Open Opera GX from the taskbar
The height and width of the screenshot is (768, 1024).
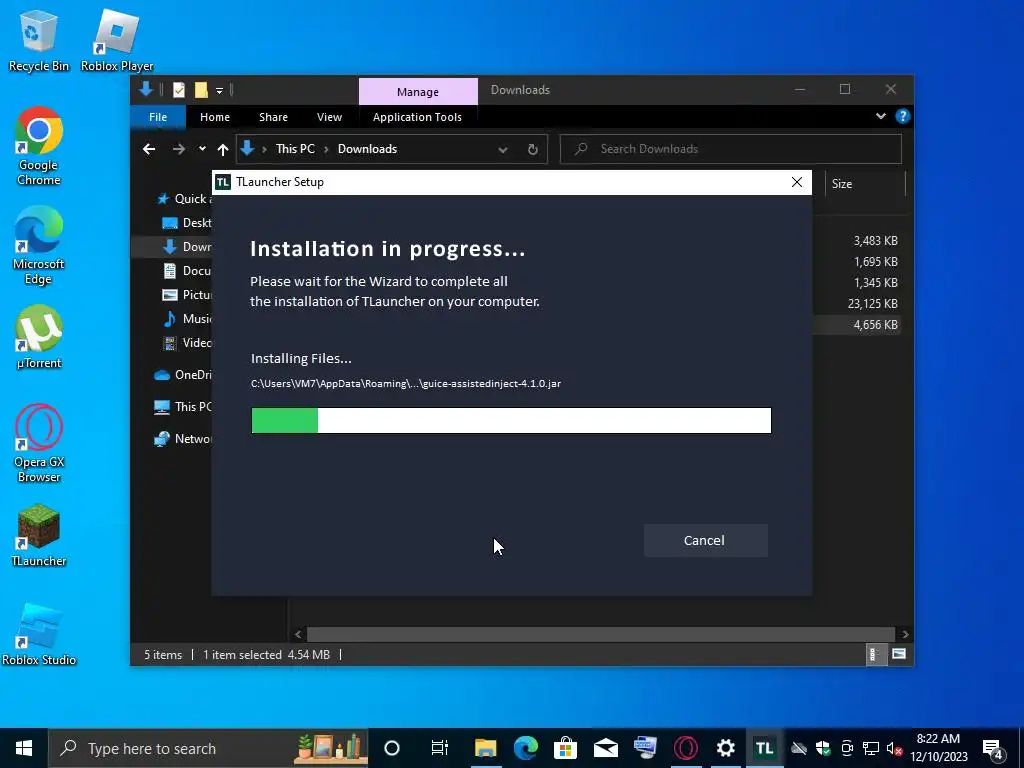click(686, 748)
